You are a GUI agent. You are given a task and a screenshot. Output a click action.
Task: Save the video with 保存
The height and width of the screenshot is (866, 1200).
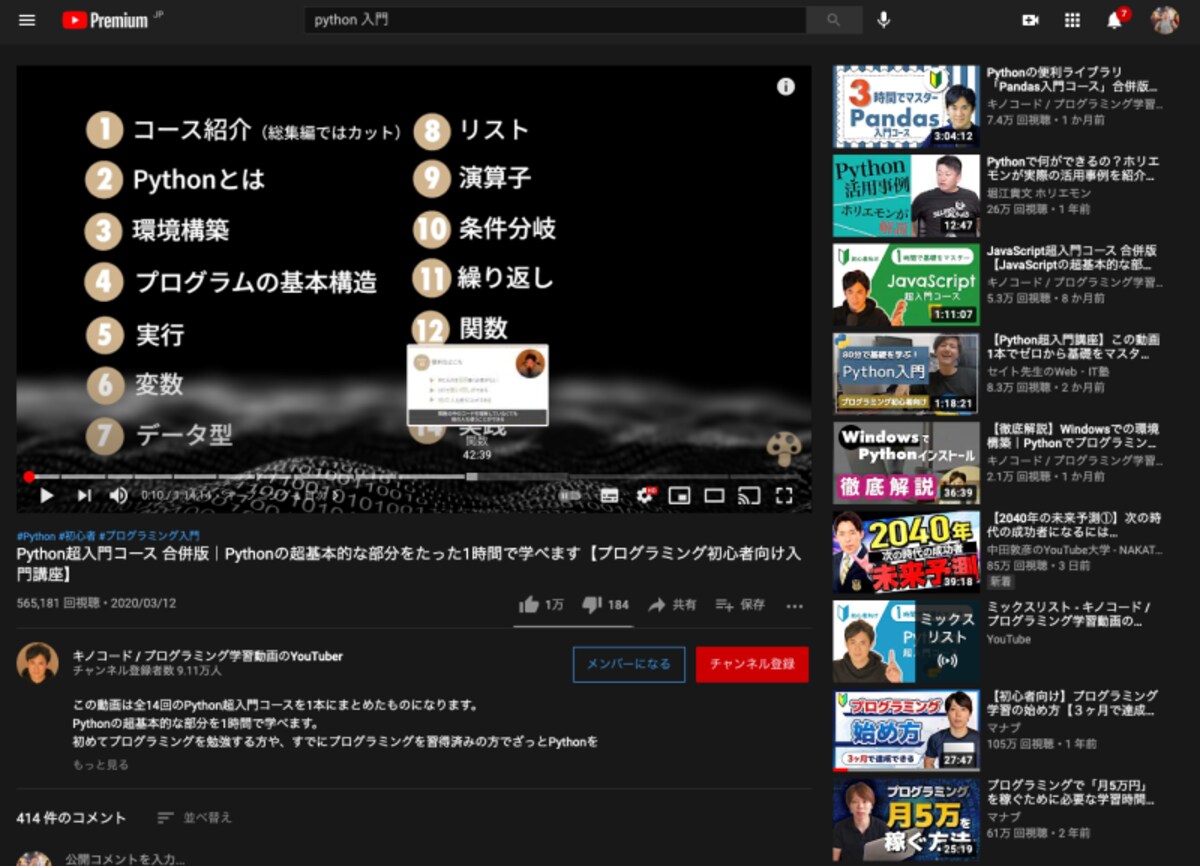point(740,605)
